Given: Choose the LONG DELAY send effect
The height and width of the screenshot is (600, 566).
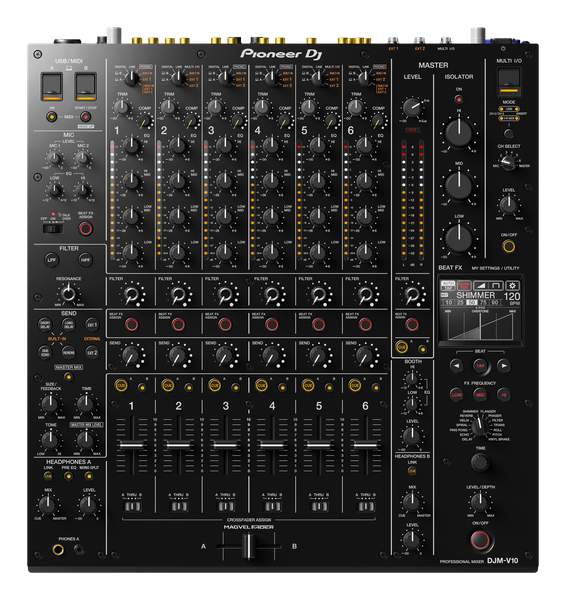Looking at the screenshot, I should tap(69, 325).
